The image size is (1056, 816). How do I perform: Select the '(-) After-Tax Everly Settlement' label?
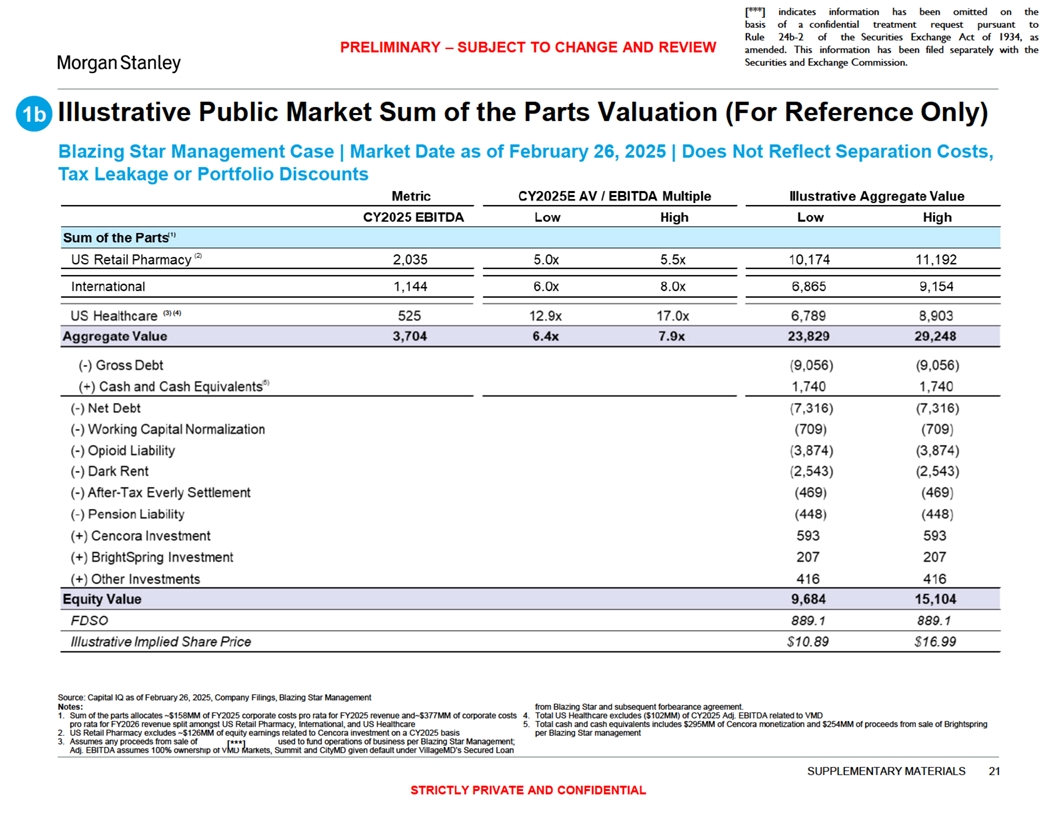pos(160,492)
